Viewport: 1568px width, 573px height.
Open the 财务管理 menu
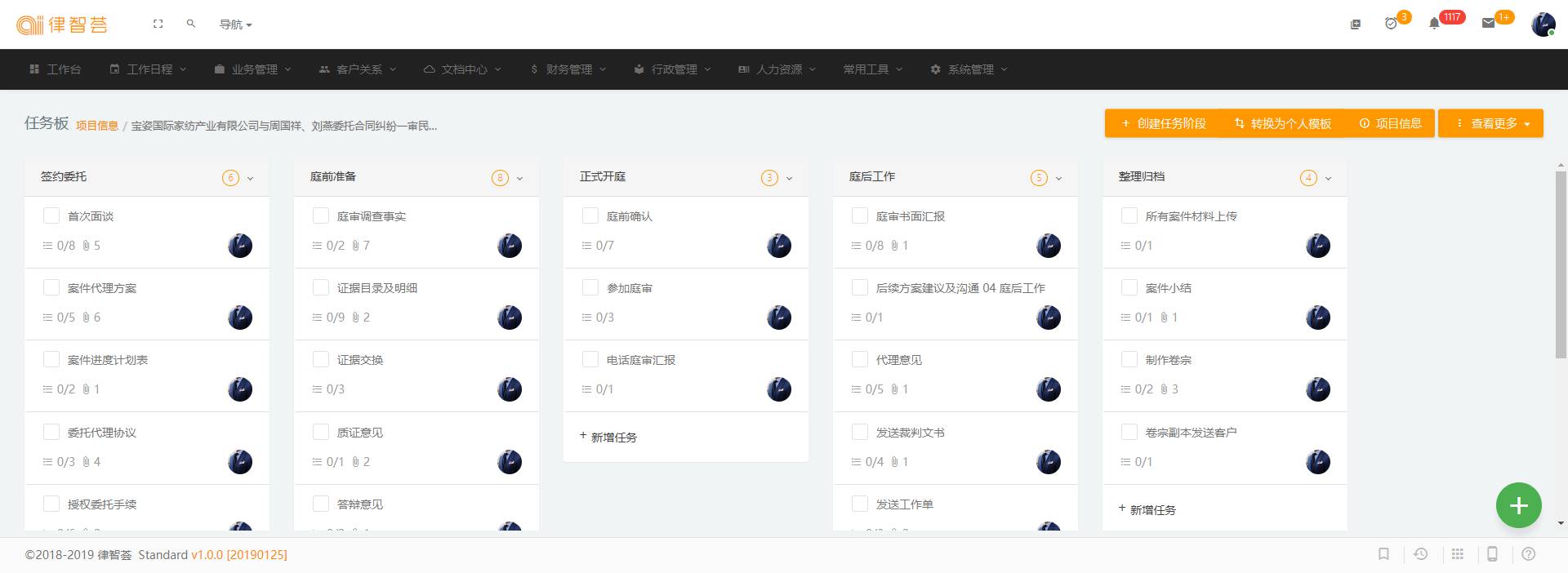(x=568, y=69)
